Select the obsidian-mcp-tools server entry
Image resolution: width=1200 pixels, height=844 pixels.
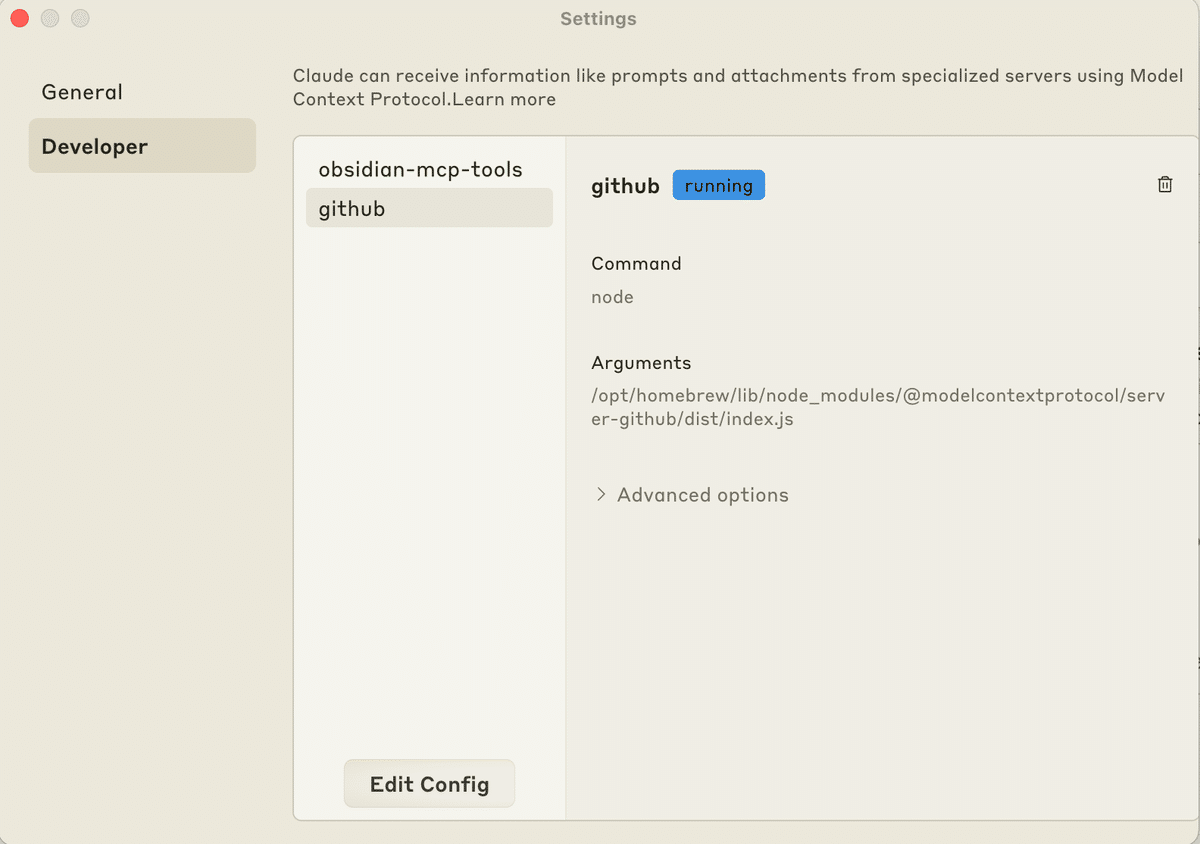pos(420,169)
